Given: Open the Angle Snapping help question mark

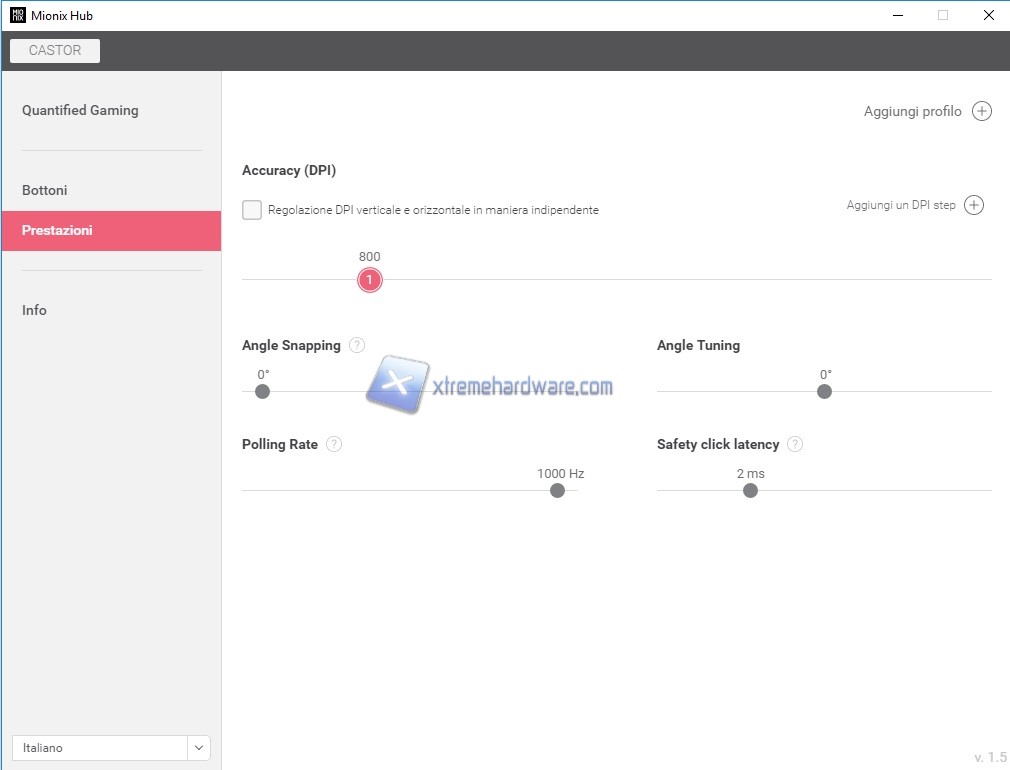Looking at the screenshot, I should [x=357, y=345].
